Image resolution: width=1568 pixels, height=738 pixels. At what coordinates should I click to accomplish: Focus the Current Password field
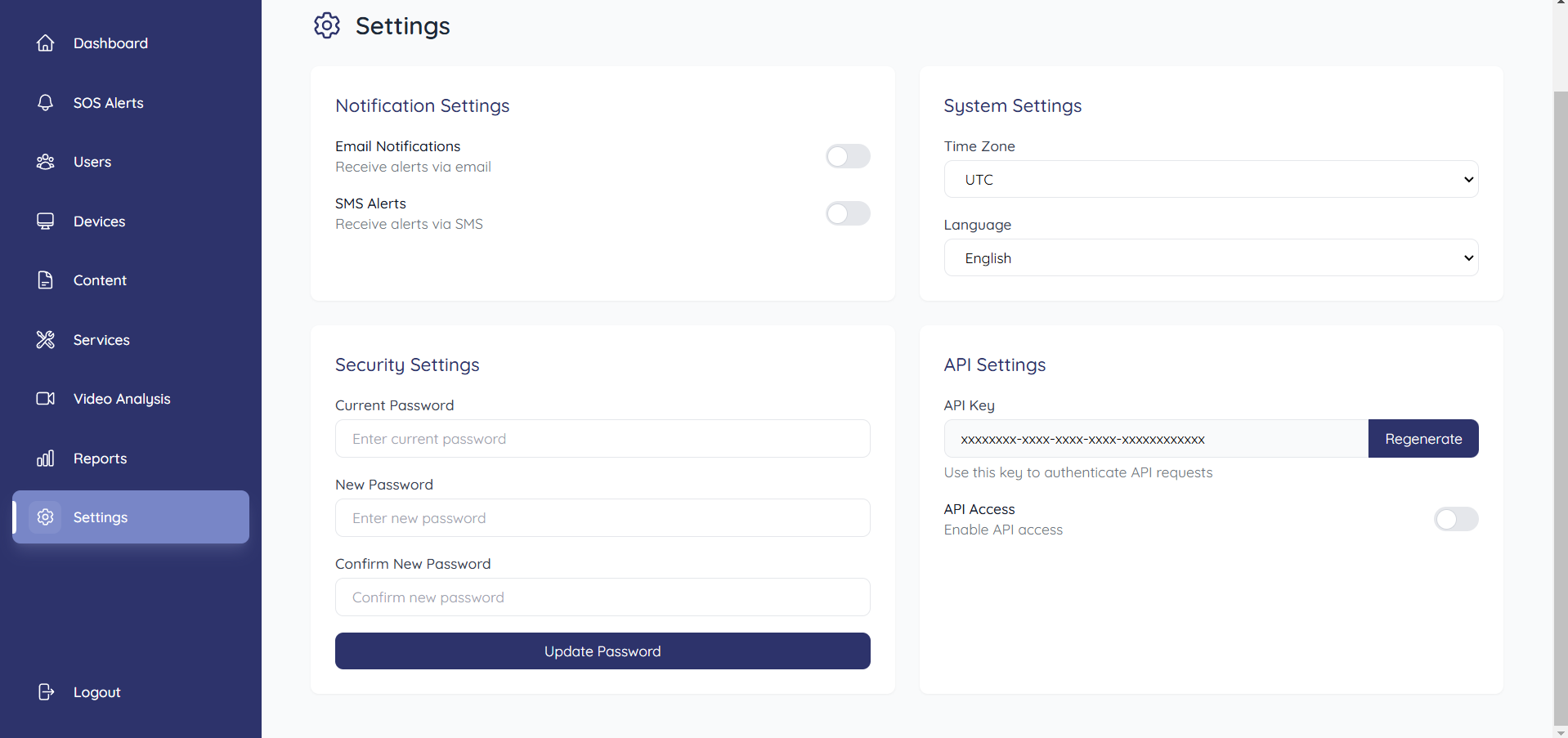point(603,439)
